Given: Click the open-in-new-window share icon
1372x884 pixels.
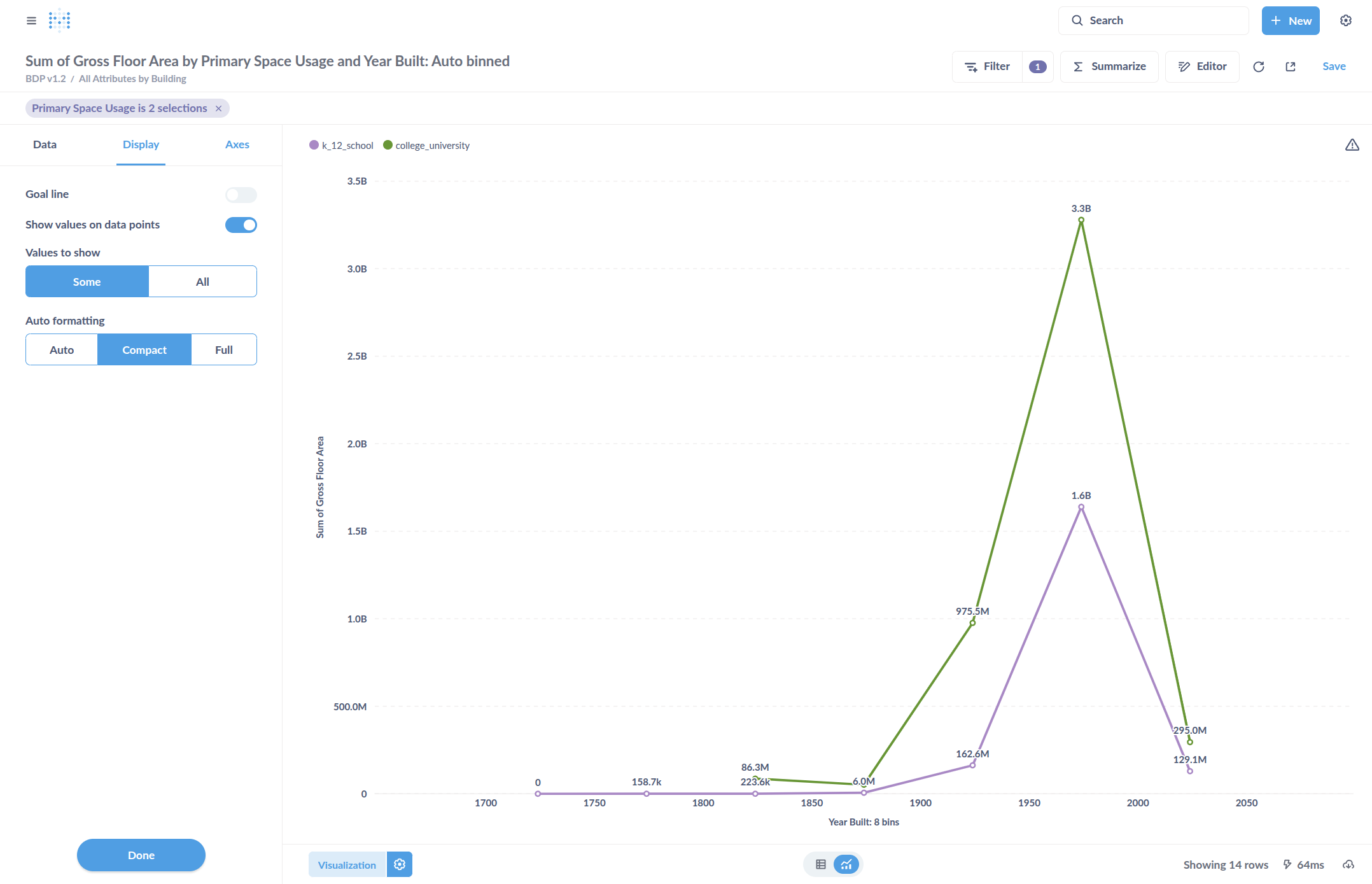Looking at the screenshot, I should tap(1290, 67).
